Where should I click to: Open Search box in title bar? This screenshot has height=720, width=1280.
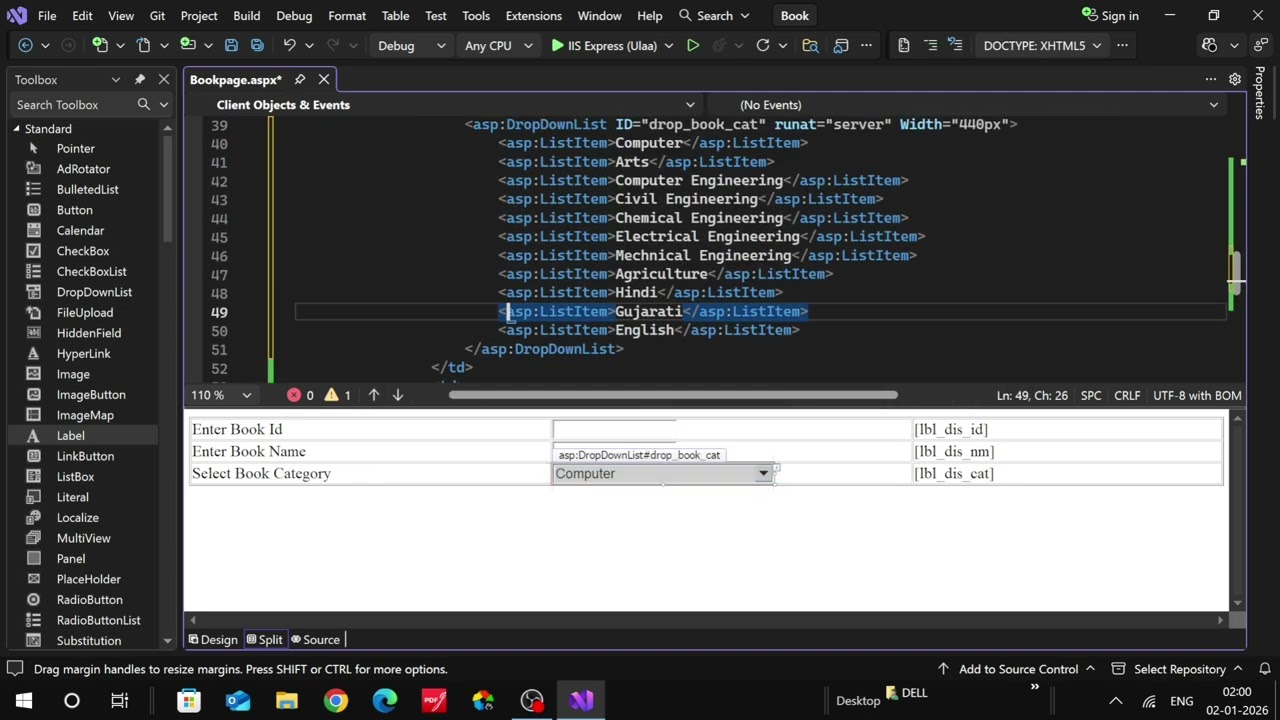pyautogui.click(x=714, y=16)
